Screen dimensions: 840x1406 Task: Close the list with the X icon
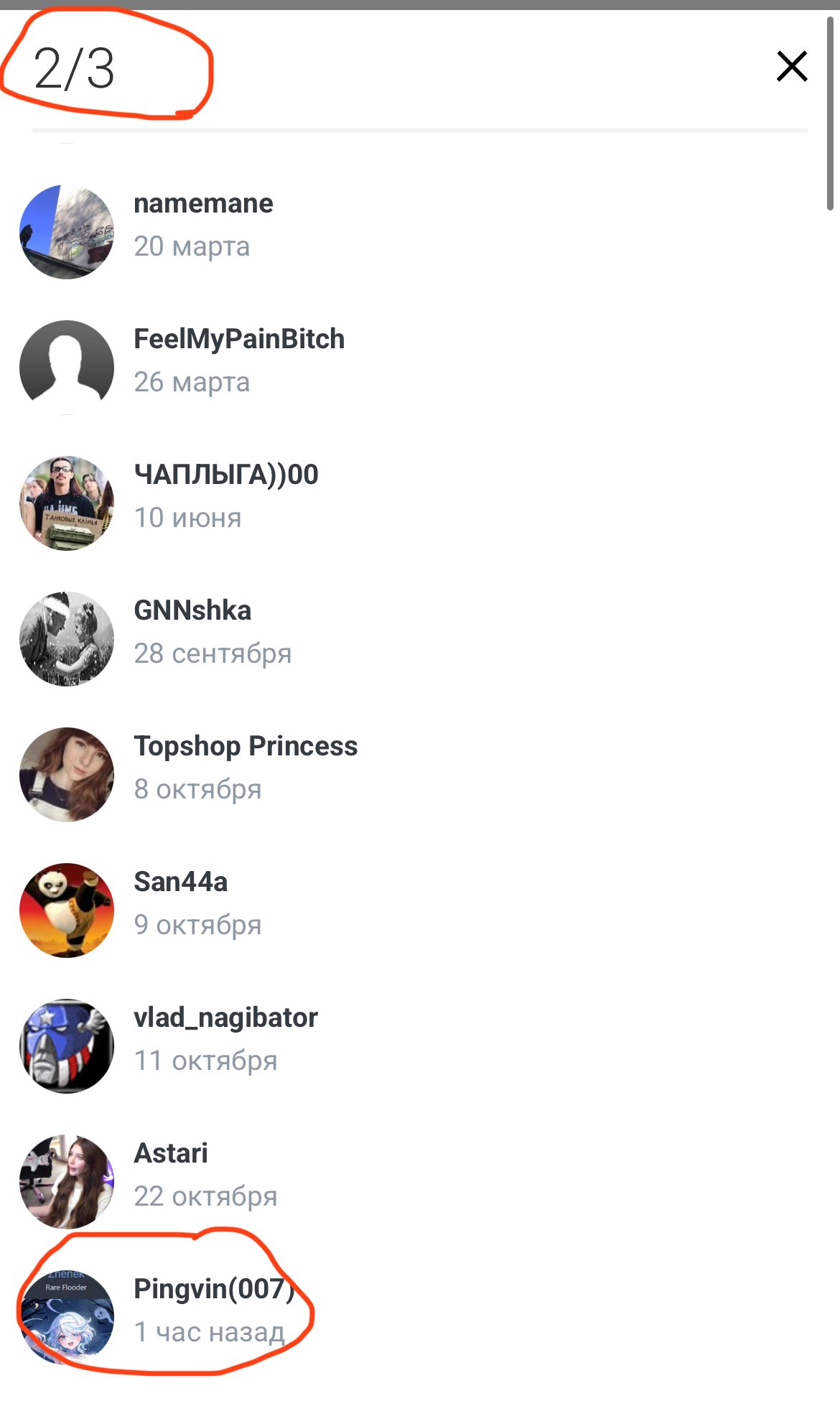pos(792,66)
